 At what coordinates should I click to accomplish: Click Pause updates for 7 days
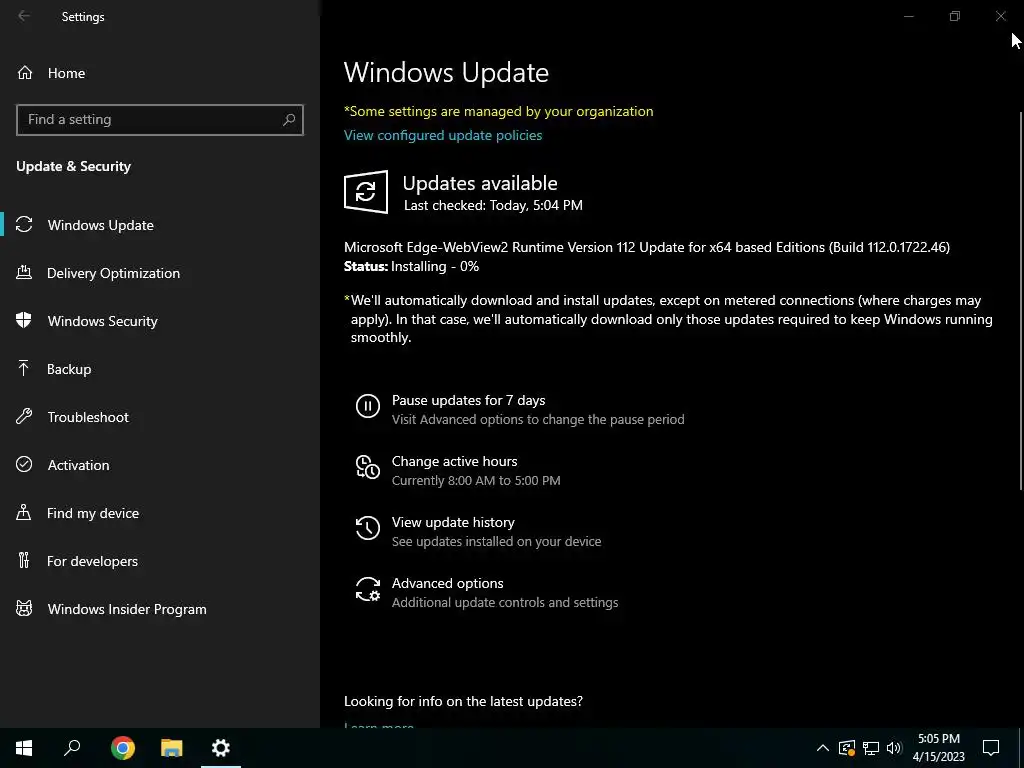coord(468,400)
